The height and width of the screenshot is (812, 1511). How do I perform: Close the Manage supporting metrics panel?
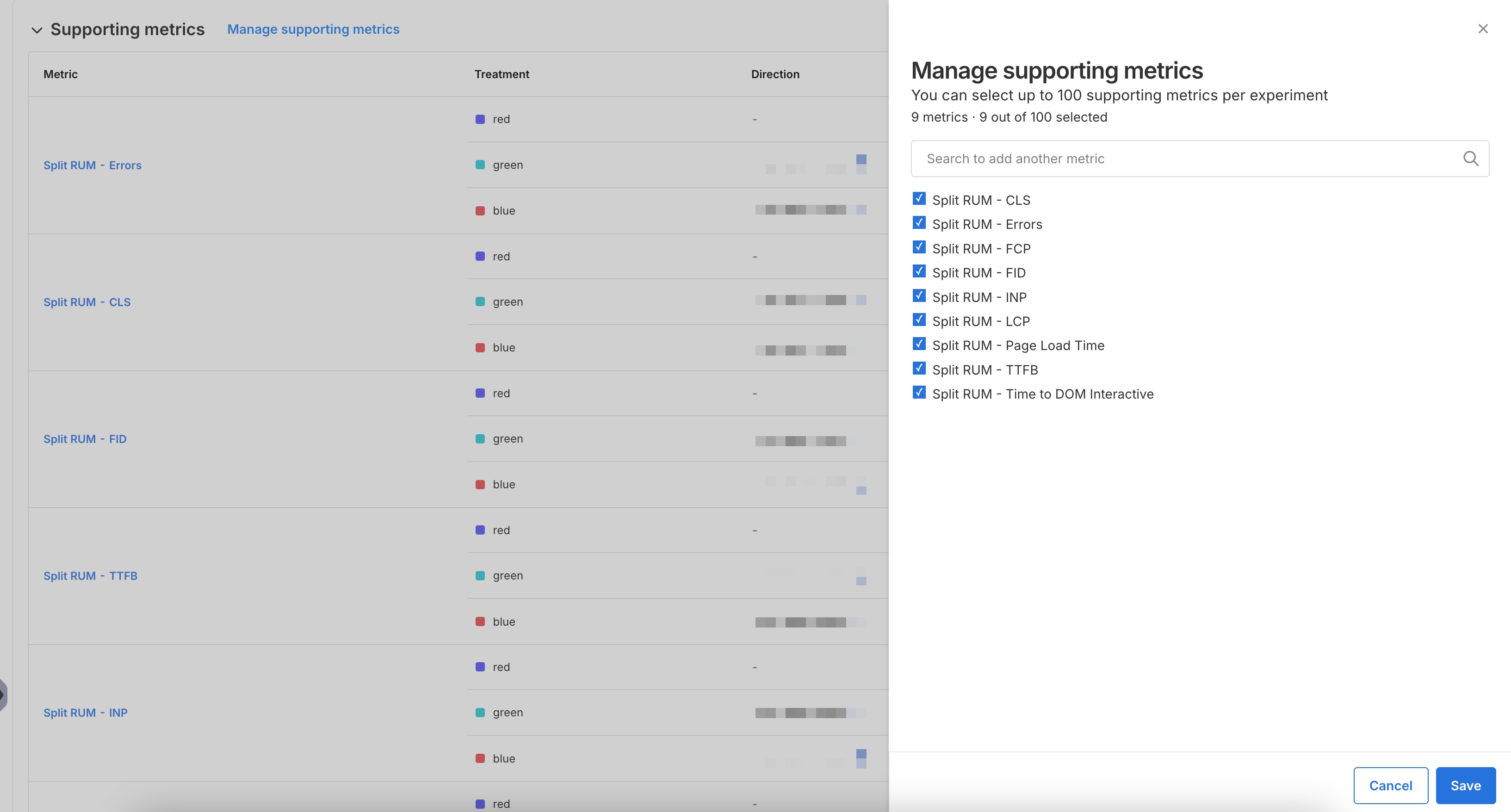point(1483,28)
